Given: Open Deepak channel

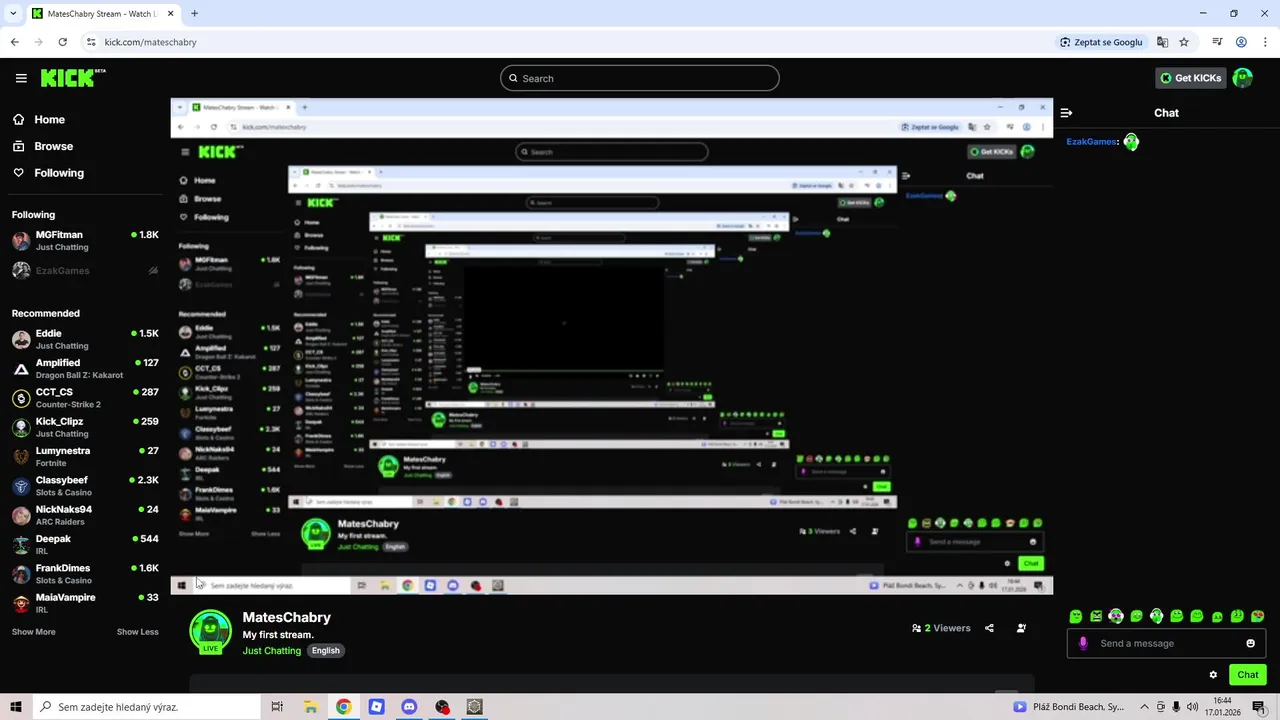Looking at the screenshot, I should pos(85,545).
